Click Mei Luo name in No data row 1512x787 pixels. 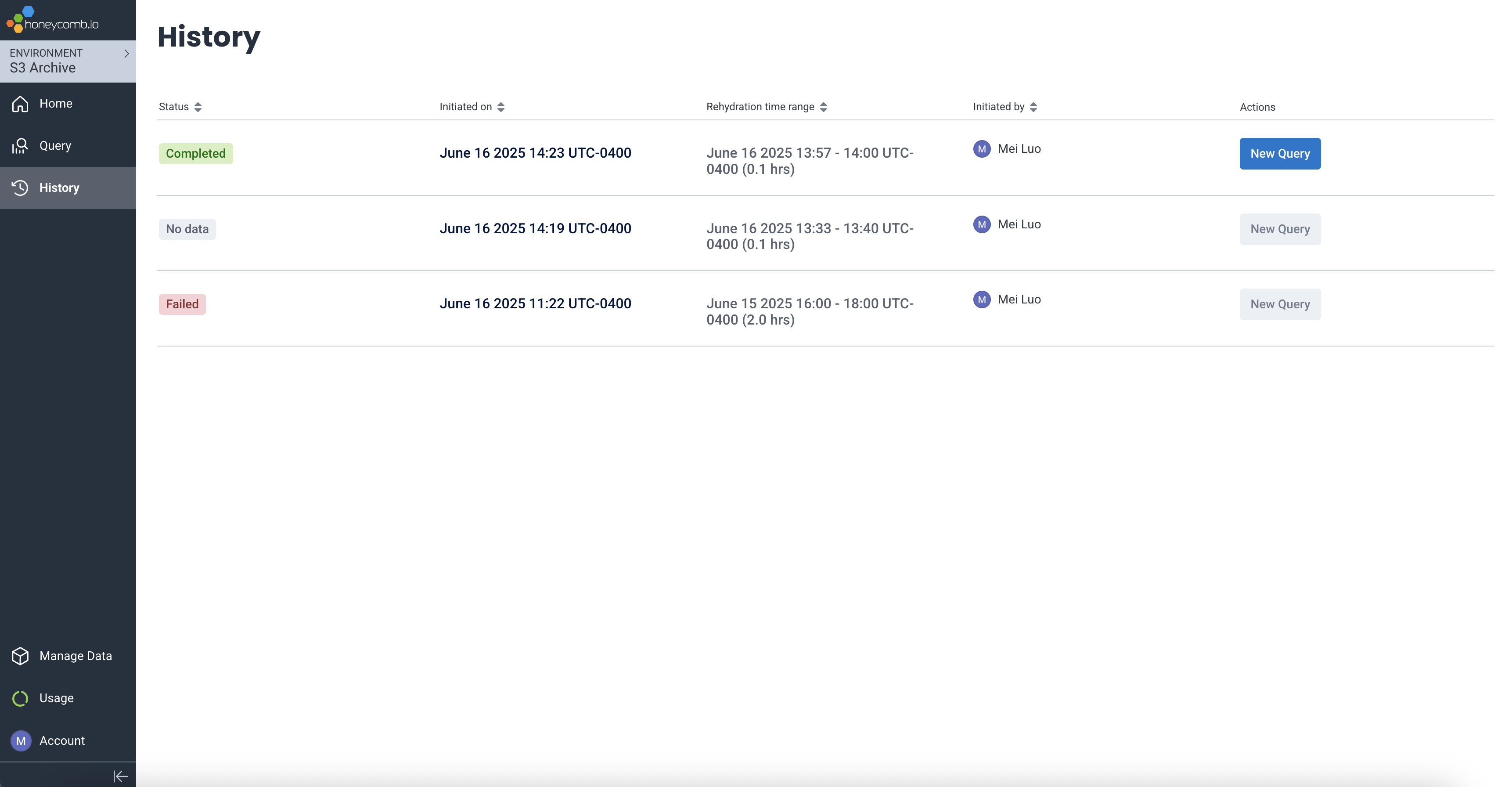click(x=1019, y=224)
